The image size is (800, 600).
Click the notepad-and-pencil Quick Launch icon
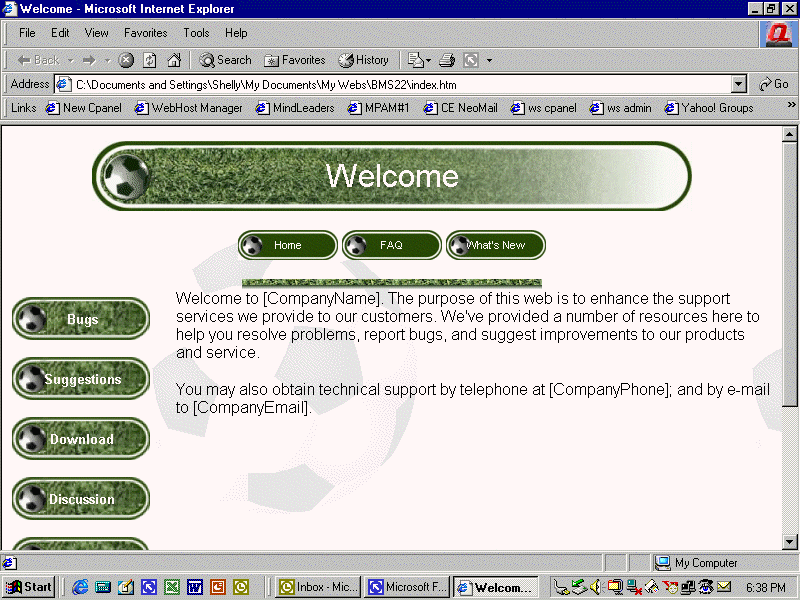(x=126, y=587)
